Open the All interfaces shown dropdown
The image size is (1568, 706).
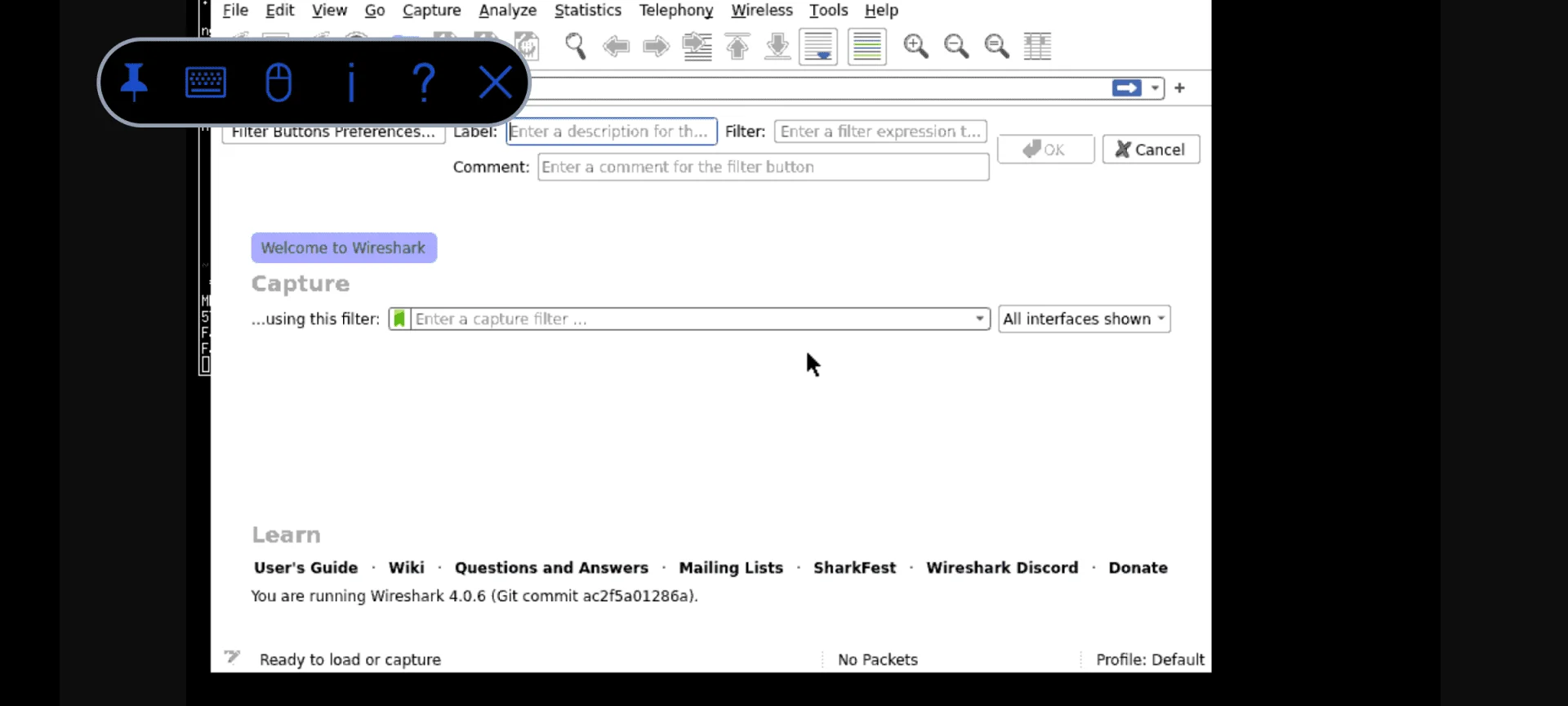click(1085, 319)
